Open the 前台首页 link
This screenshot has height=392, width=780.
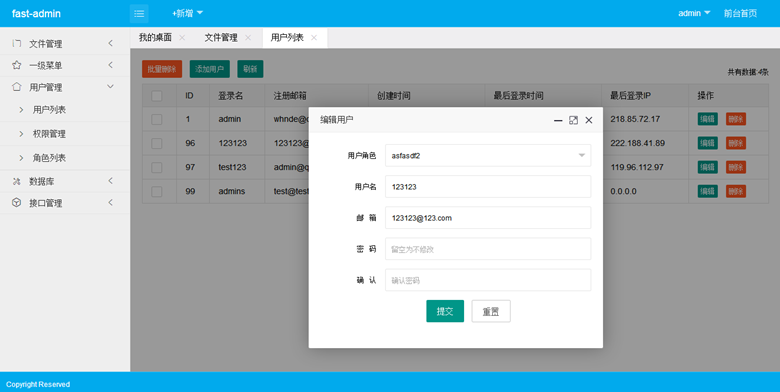pyautogui.click(x=740, y=13)
